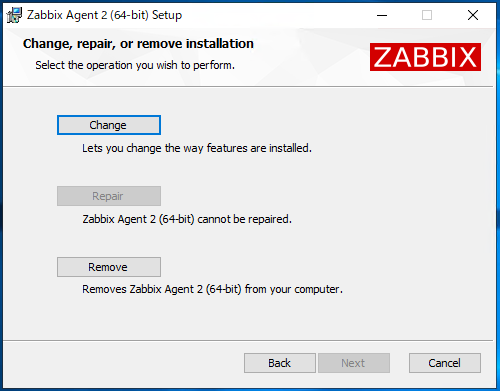
Task: Go Back to the previous setup page
Action: [x=280, y=363]
